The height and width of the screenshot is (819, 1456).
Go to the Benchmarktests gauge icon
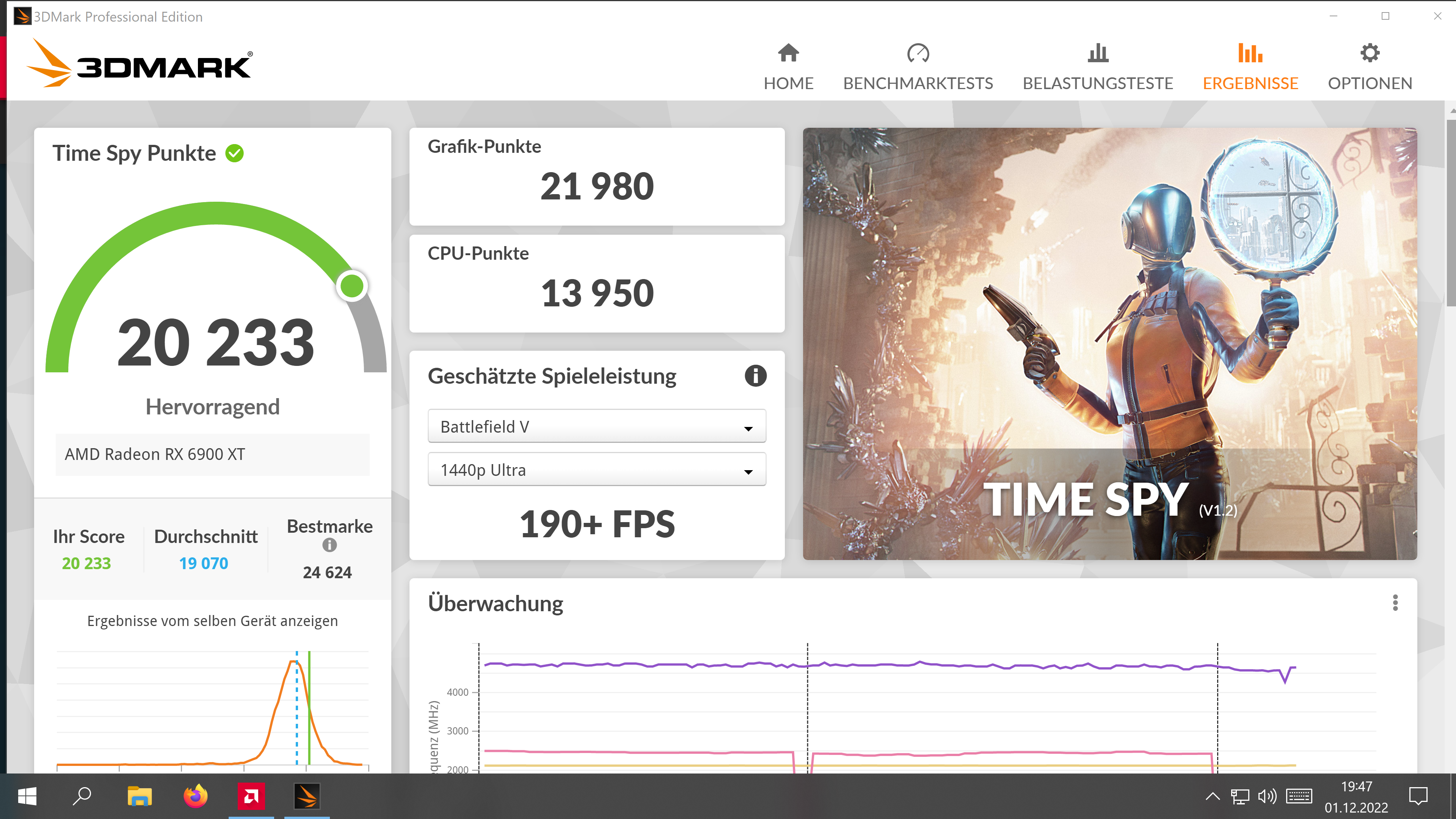917,53
